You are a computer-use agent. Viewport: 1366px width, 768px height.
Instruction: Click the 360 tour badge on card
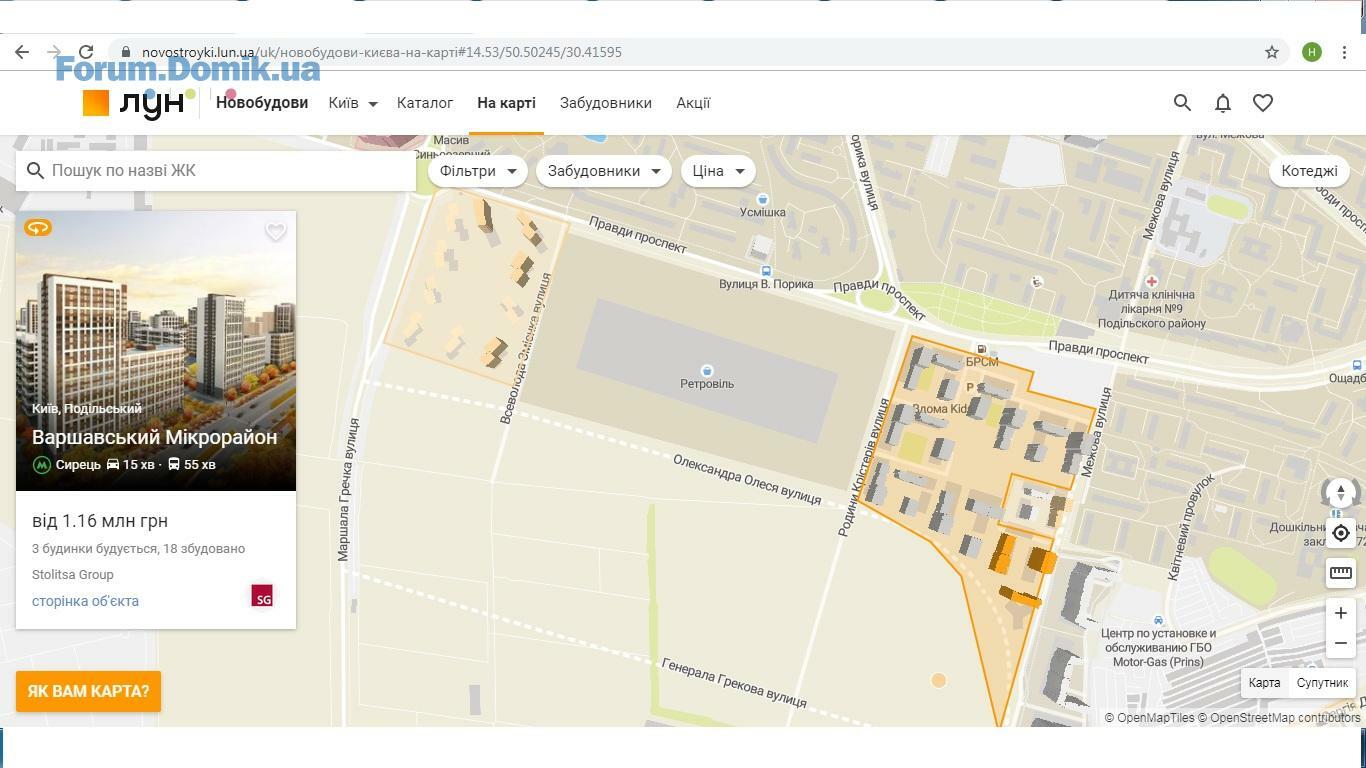click(x=38, y=228)
